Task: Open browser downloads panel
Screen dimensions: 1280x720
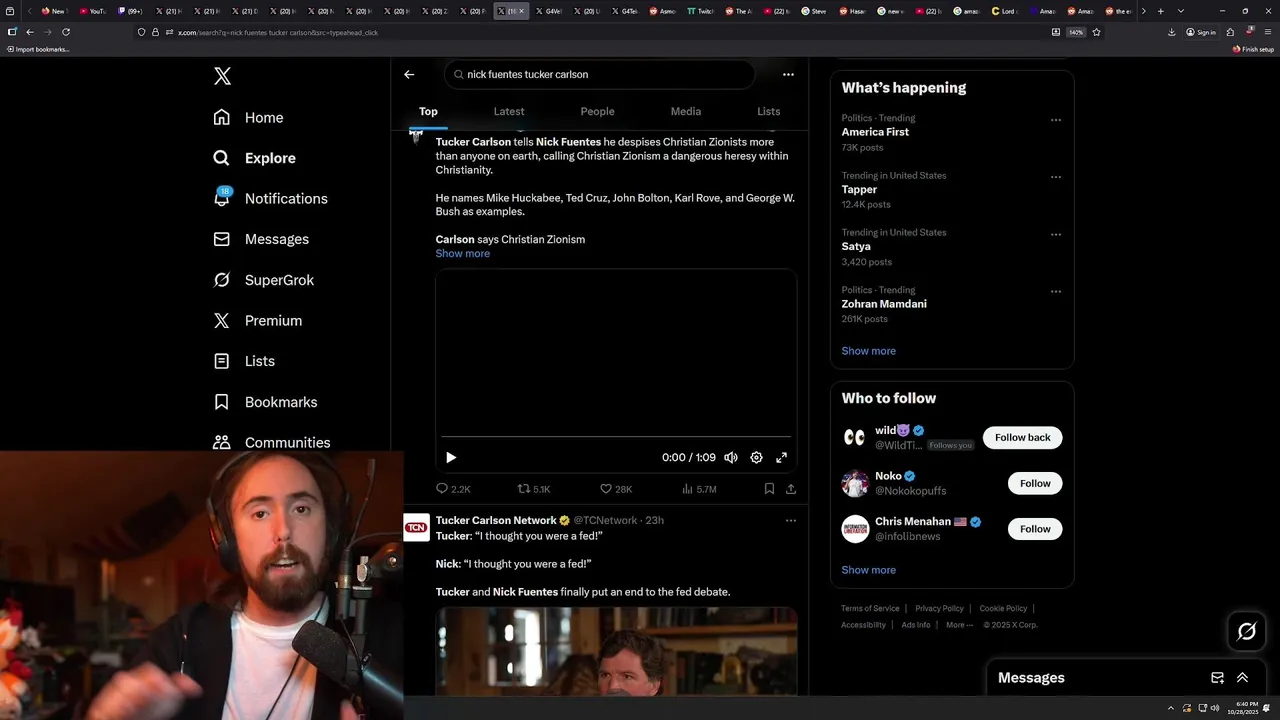Action: (1171, 32)
